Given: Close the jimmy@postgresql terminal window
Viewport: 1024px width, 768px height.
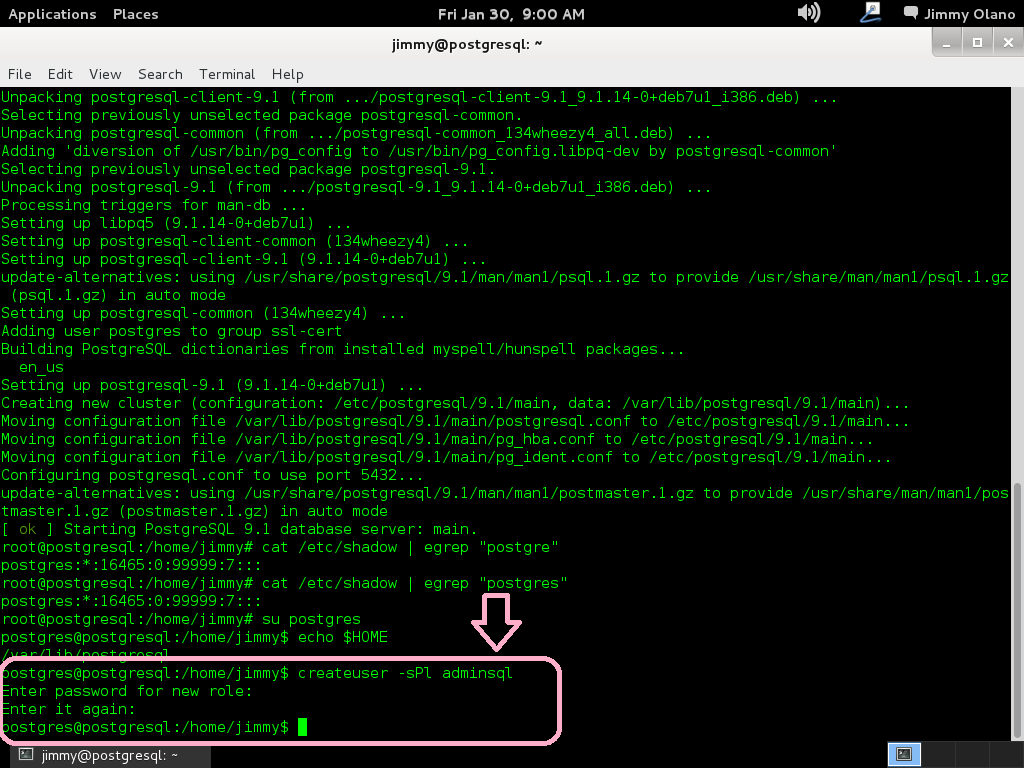Looking at the screenshot, I should 1006,42.
